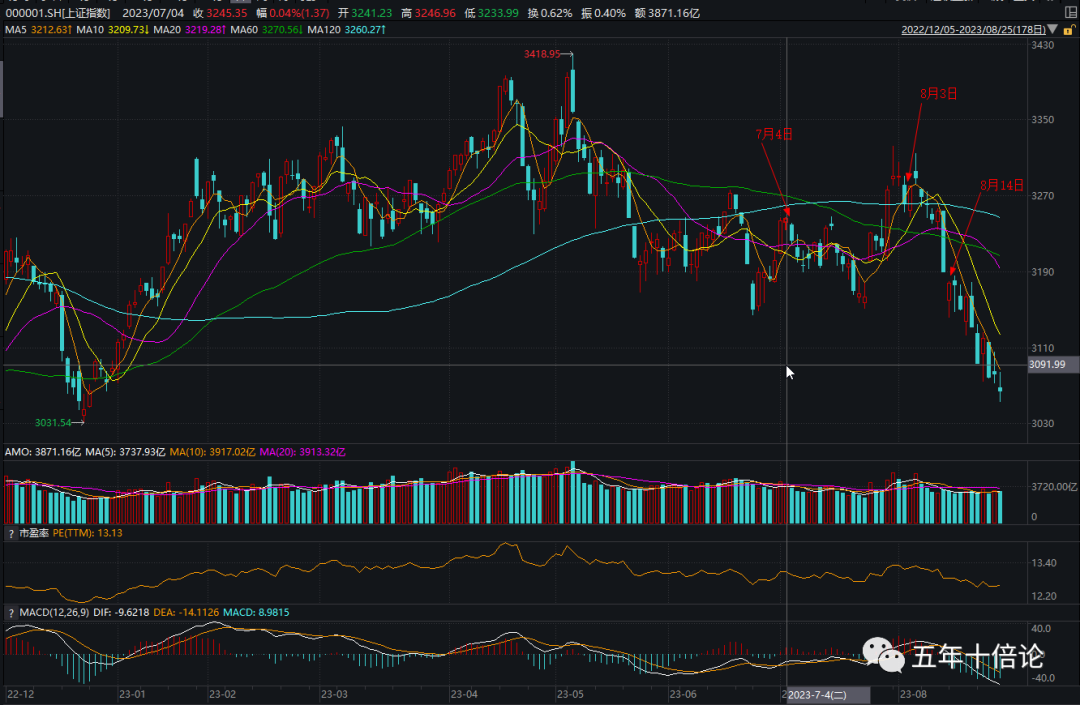1080x705 pixels.
Task: Click the 3720.00亿 volume axis label
Action: [1055, 487]
